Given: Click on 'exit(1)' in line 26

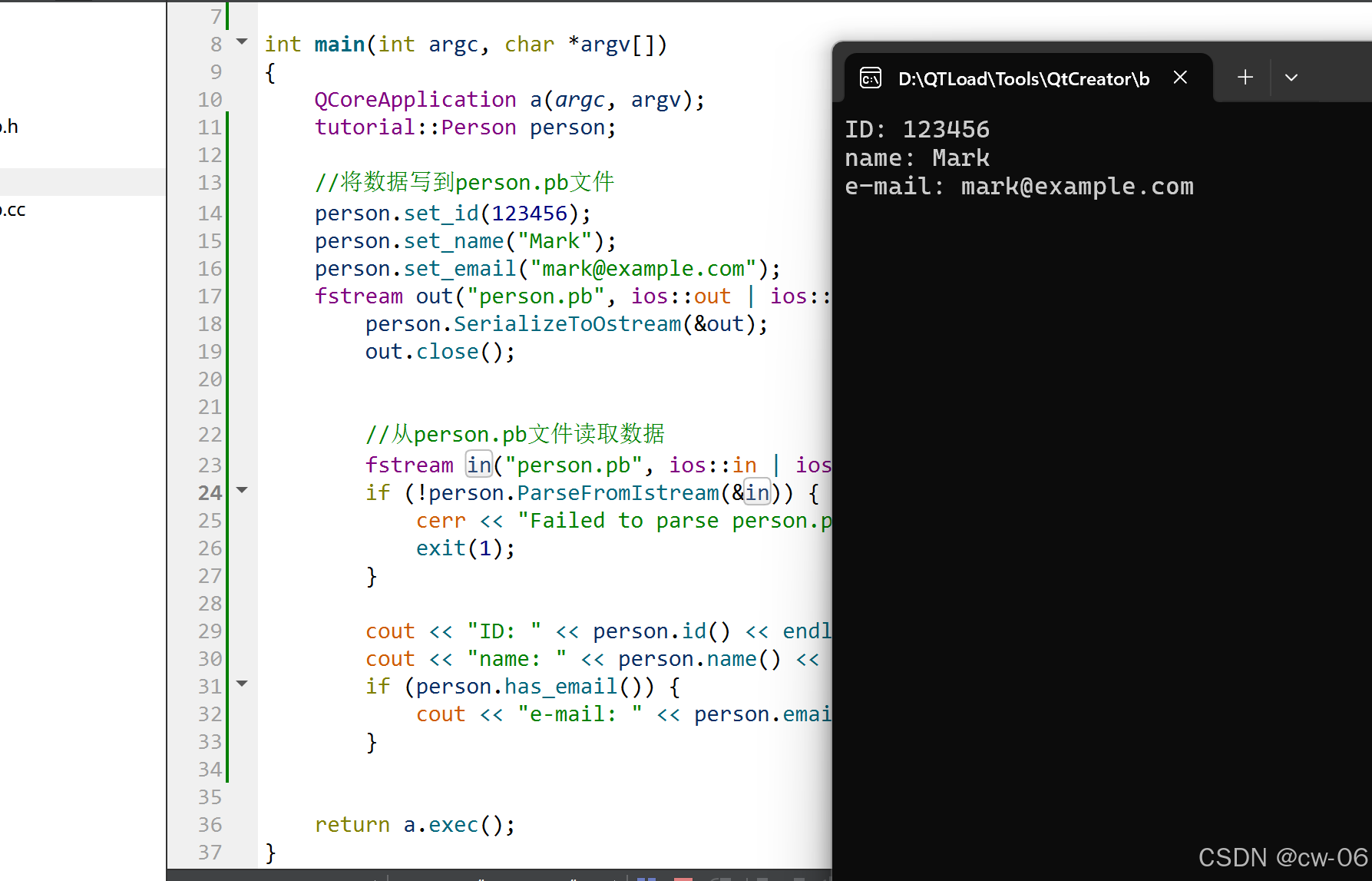Looking at the screenshot, I should [x=459, y=548].
